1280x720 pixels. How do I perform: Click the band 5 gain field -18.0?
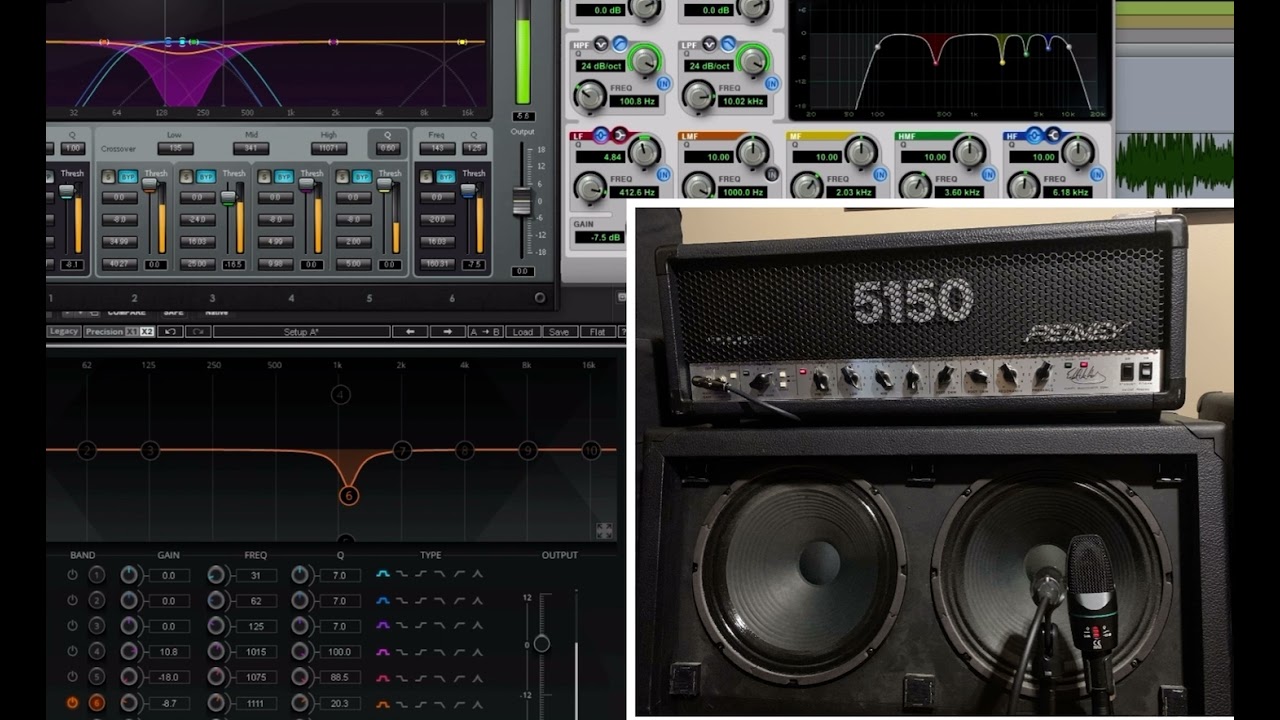(172, 678)
